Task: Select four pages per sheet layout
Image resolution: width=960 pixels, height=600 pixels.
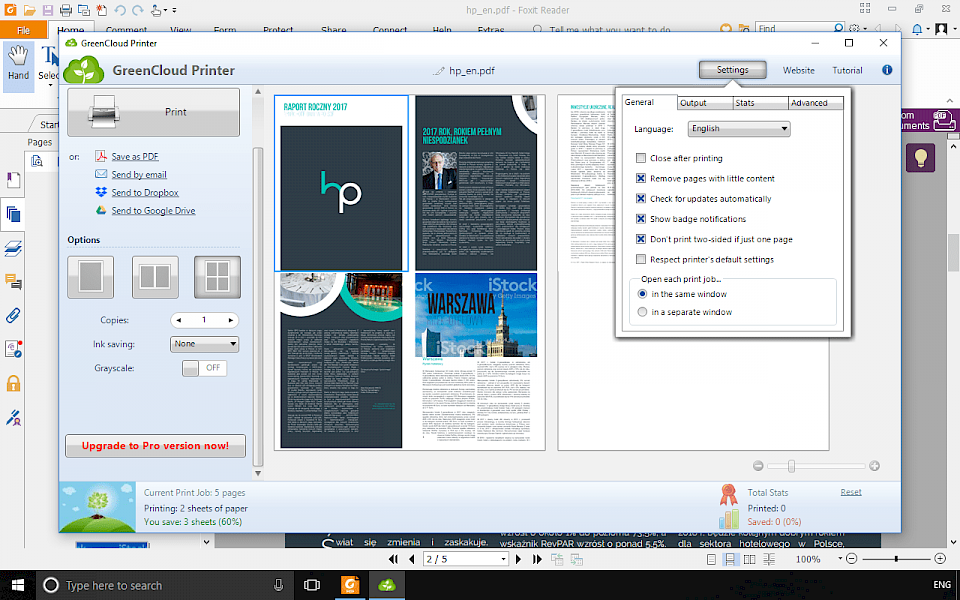Action: point(217,277)
